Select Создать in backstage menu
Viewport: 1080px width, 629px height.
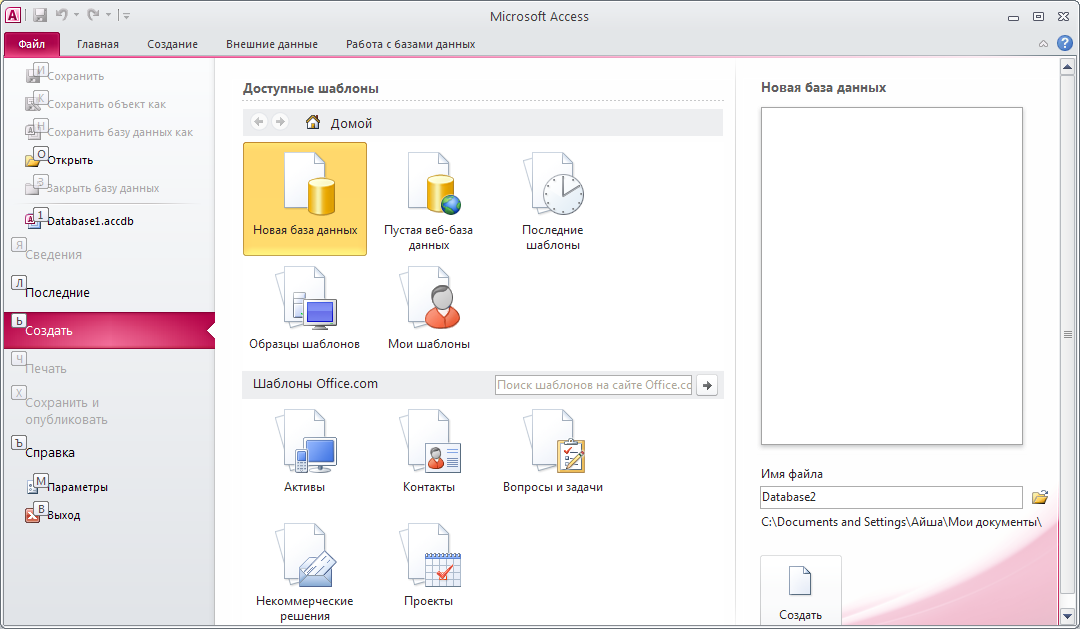coord(110,330)
